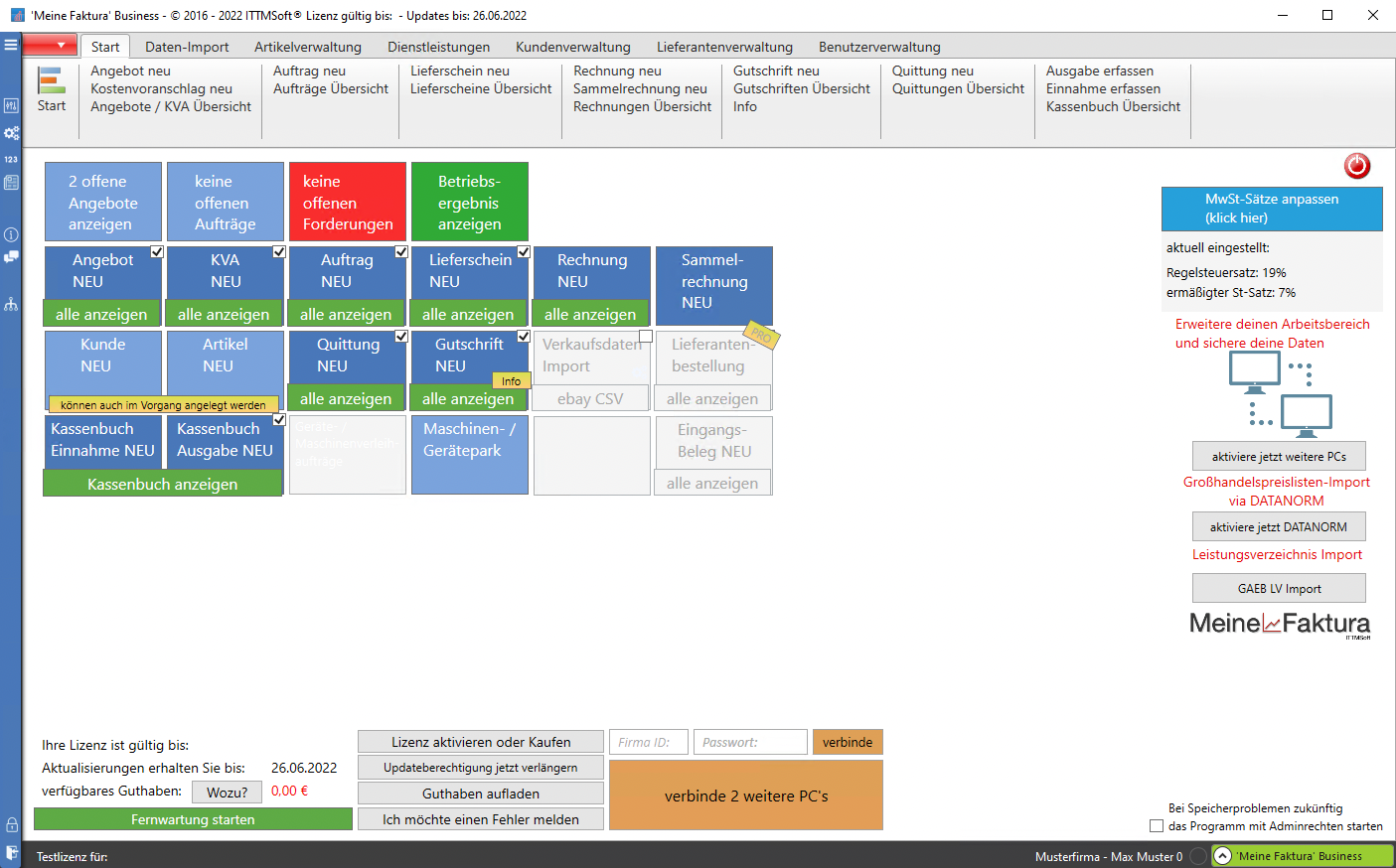Click Gutschriften Übersicht in the ribbon
The width and height of the screenshot is (1396, 868).
(802, 89)
